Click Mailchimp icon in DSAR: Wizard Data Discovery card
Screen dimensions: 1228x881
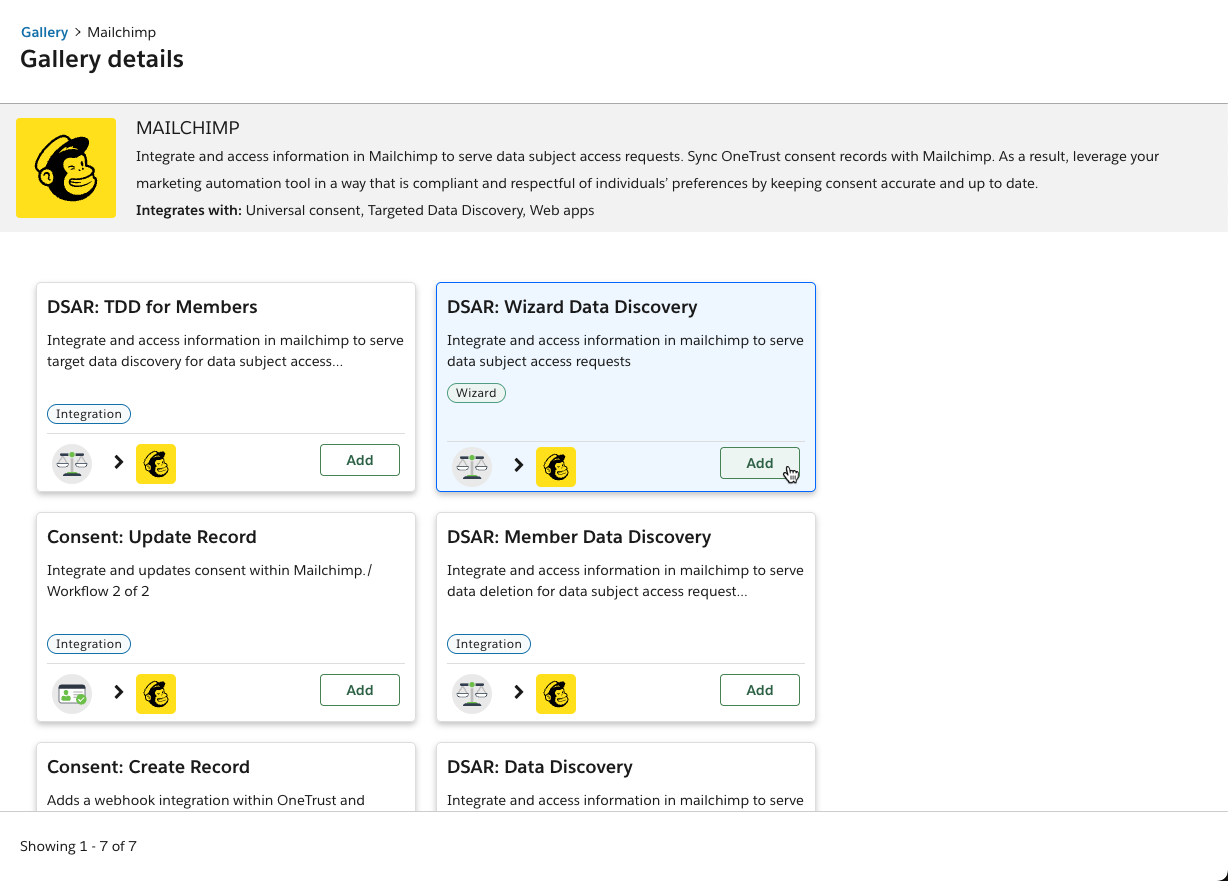[556, 466]
